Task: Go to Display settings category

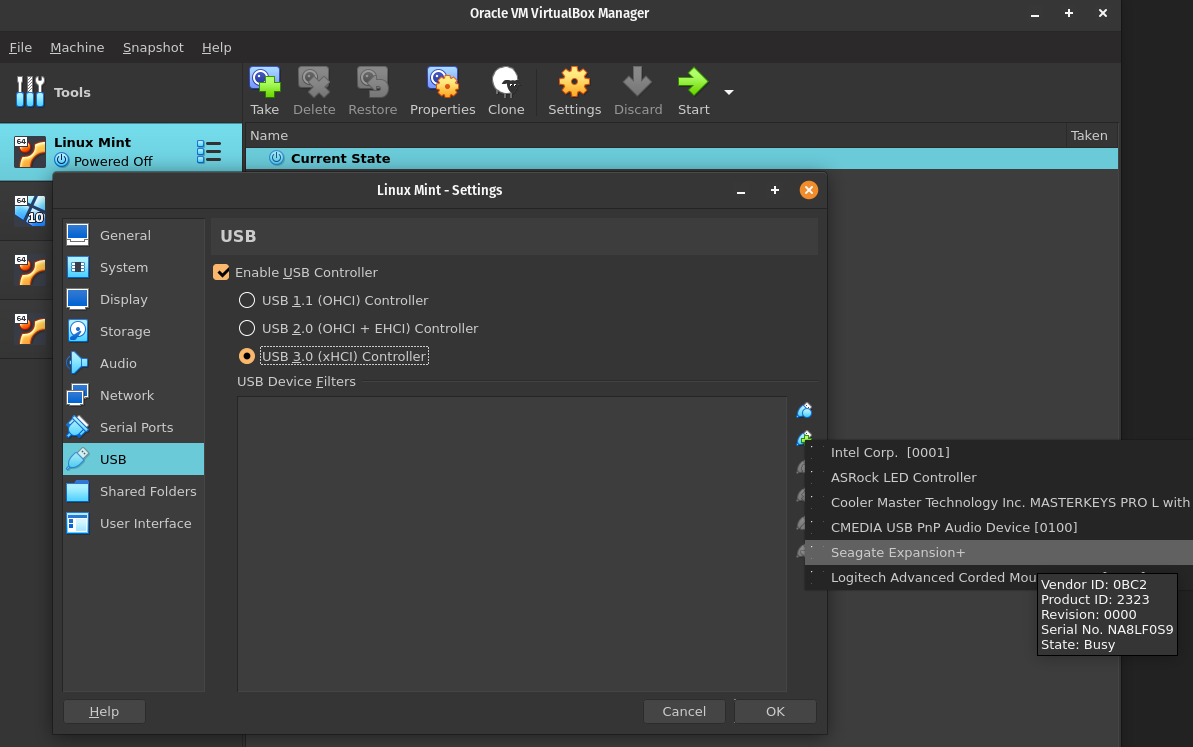Action: coord(133,299)
